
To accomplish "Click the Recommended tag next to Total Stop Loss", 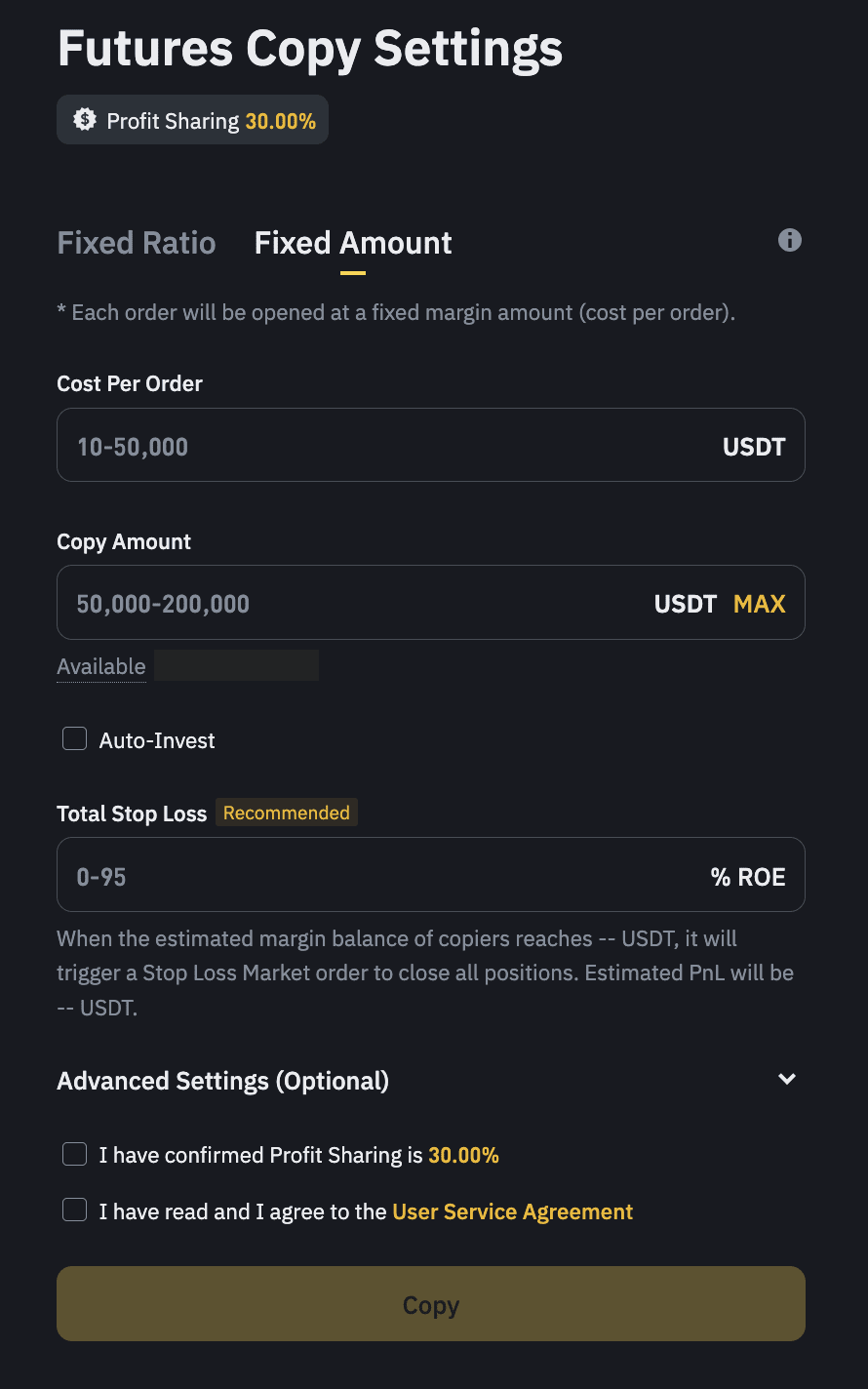I will [x=287, y=813].
